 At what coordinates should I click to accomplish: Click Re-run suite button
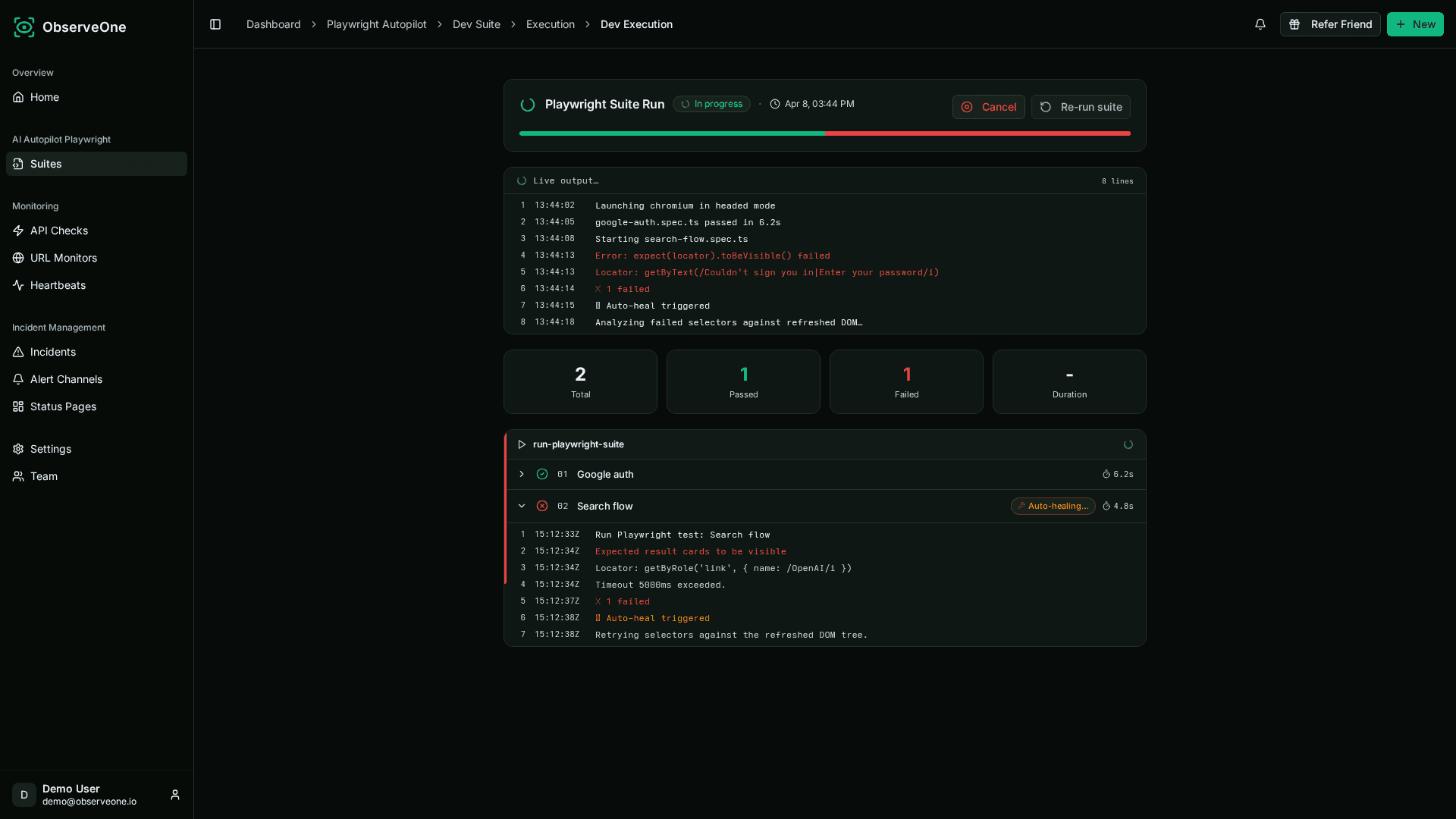click(1081, 107)
